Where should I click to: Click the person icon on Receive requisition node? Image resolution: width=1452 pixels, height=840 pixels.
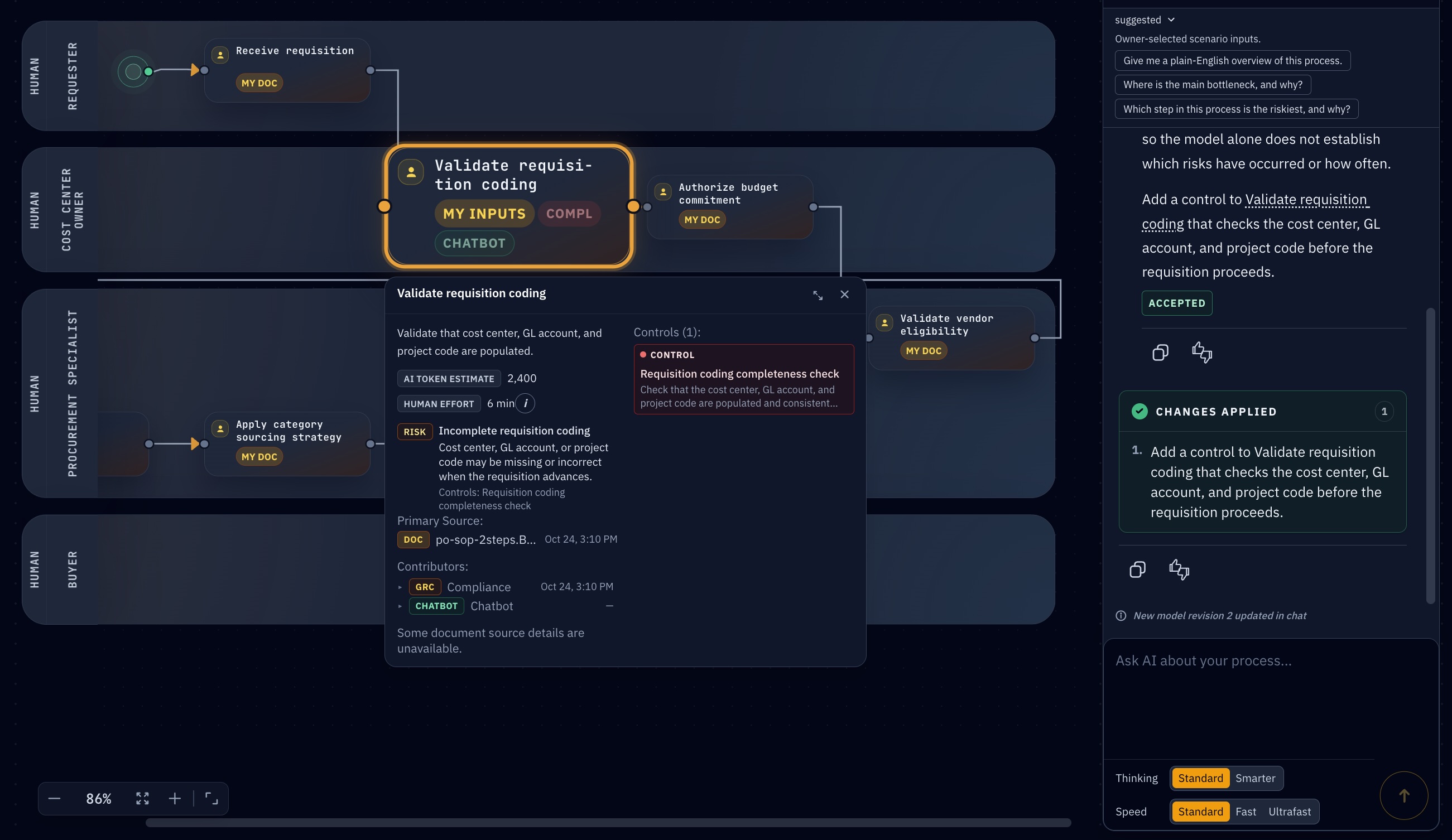220,55
